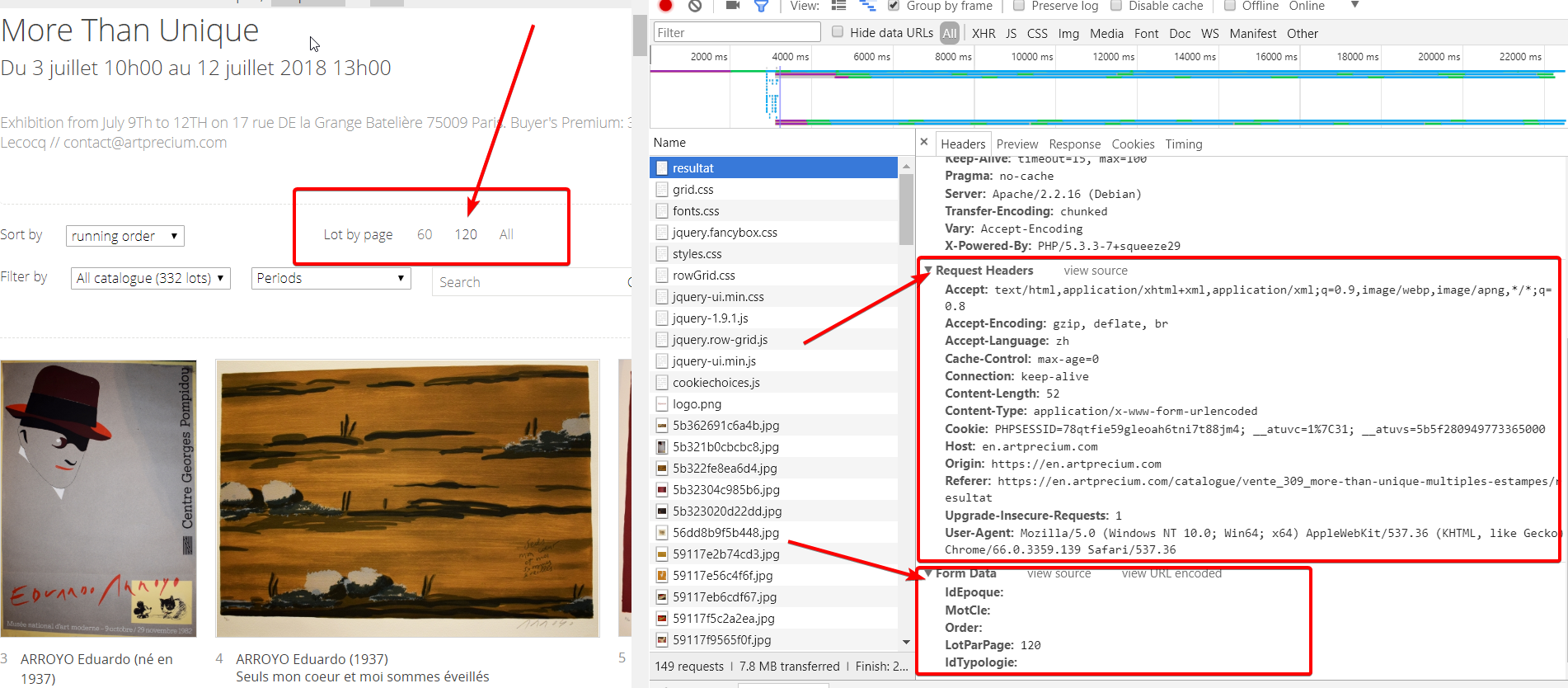Filter requests by XHR
The height and width of the screenshot is (688, 1568).
pyautogui.click(x=984, y=34)
